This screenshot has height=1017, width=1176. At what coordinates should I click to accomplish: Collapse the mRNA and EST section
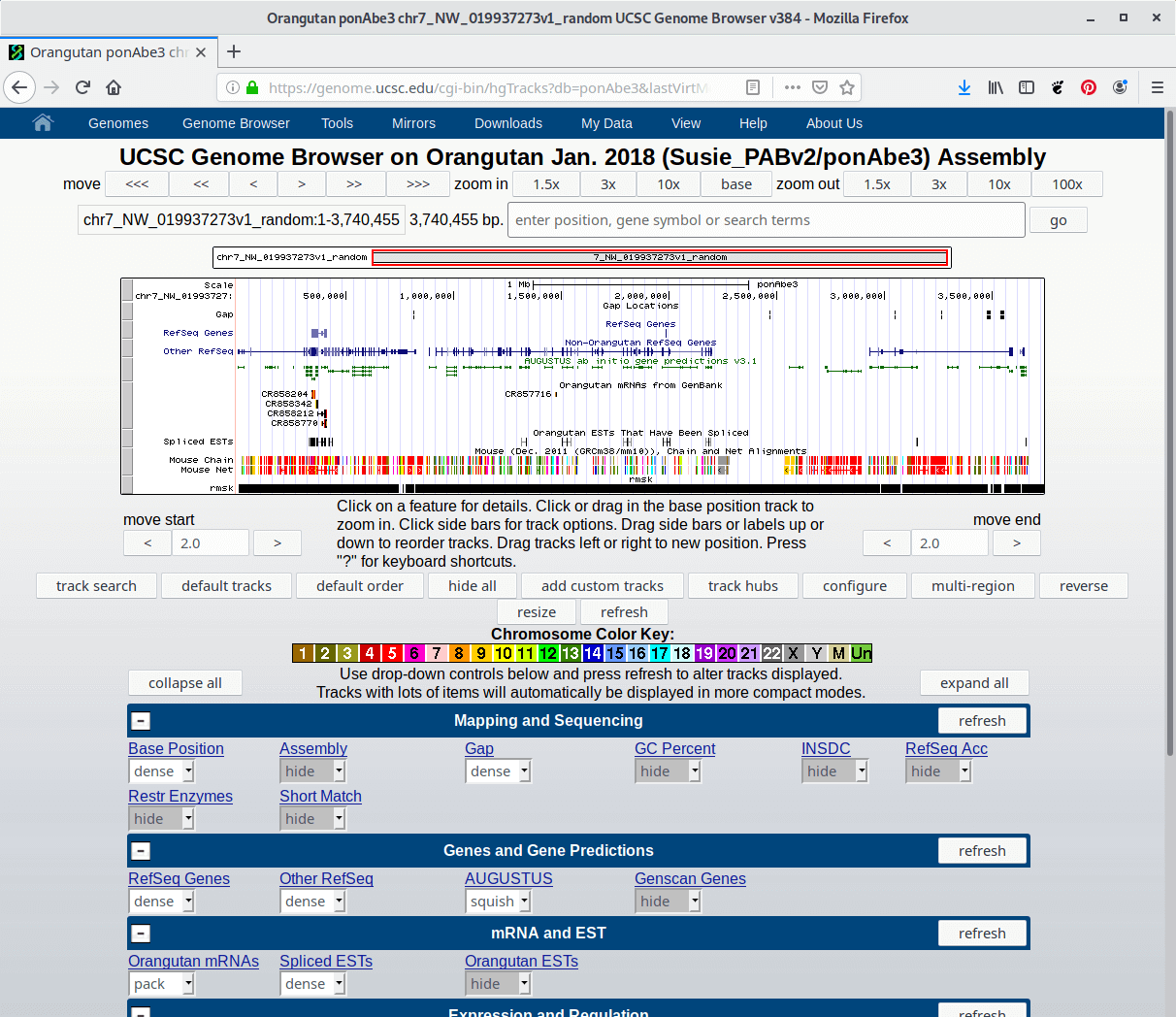coord(141,933)
